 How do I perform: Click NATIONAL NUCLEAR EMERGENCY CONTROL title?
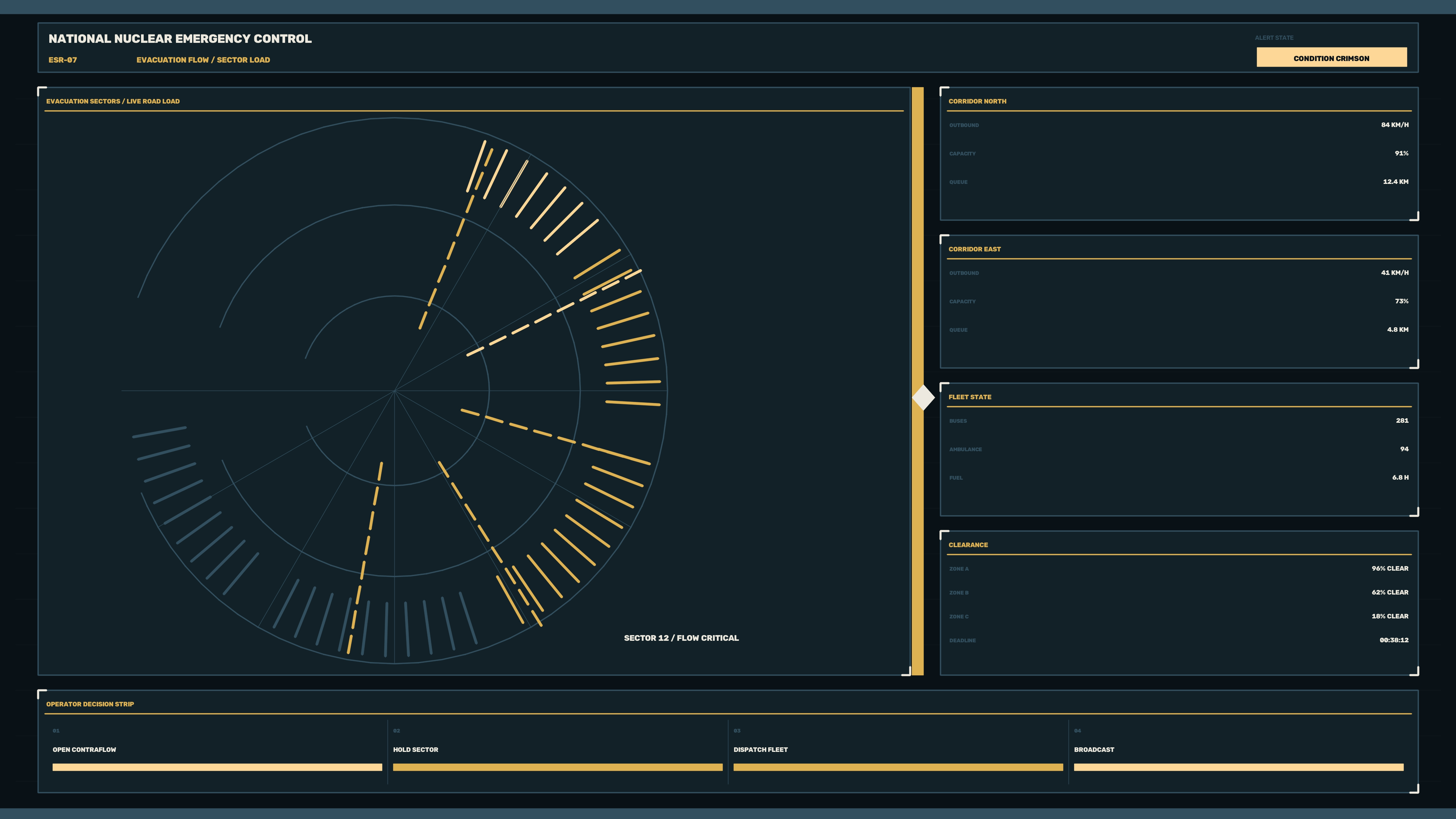point(180,38)
